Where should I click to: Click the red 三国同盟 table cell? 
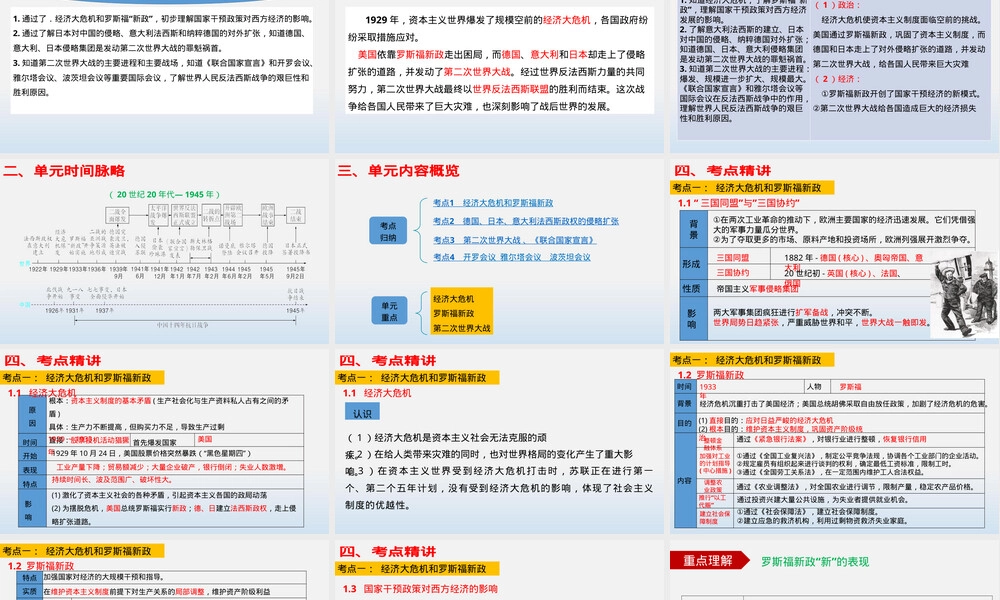tap(733, 258)
